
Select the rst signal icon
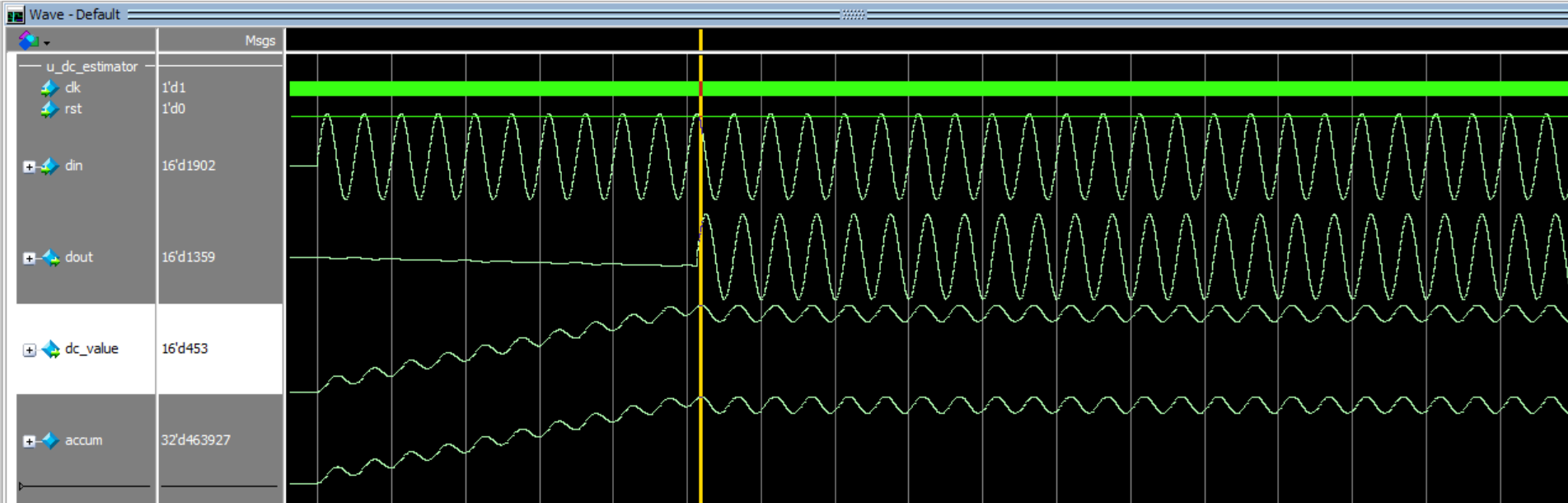click(49, 109)
